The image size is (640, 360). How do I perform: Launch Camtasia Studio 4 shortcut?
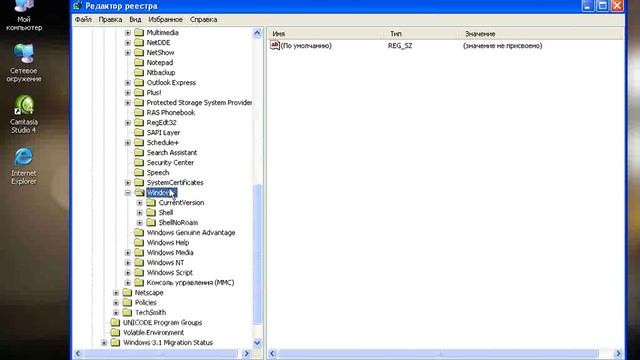pos(24,114)
